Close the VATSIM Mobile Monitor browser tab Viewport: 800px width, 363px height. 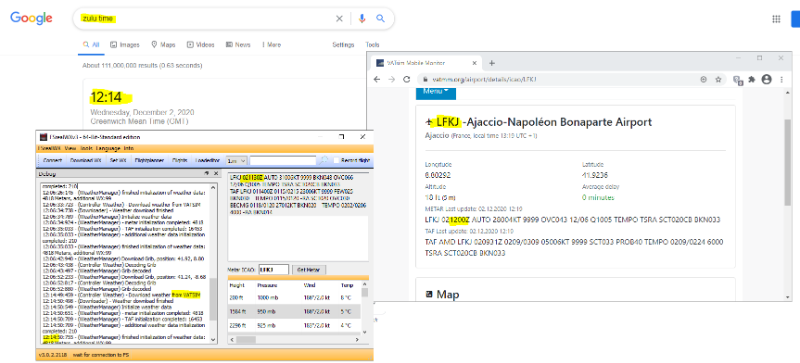point(474,63)
